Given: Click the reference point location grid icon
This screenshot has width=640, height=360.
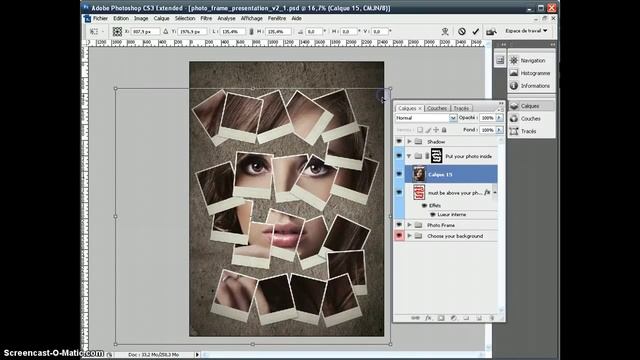Looking at the screenshot, I should (x=117, y=31).
